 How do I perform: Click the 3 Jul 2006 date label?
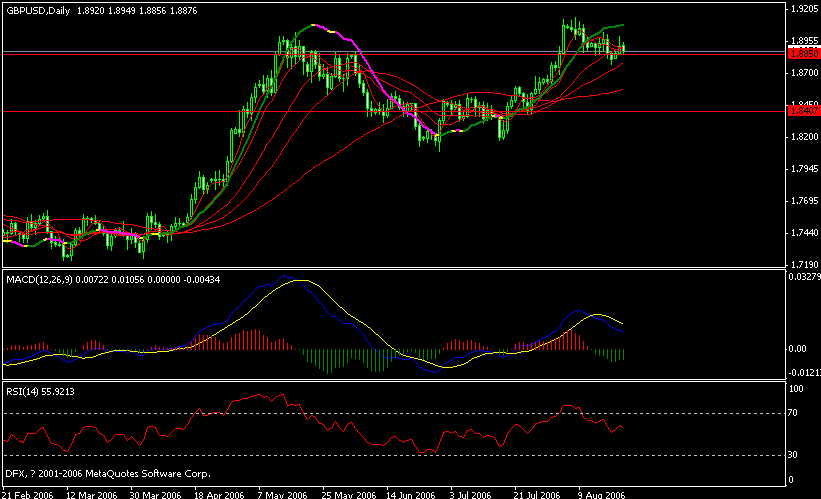coord(471,495)
